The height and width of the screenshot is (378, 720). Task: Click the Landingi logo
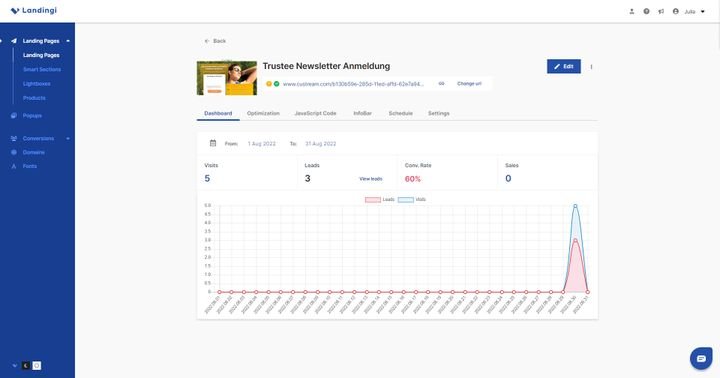(34, 10)
